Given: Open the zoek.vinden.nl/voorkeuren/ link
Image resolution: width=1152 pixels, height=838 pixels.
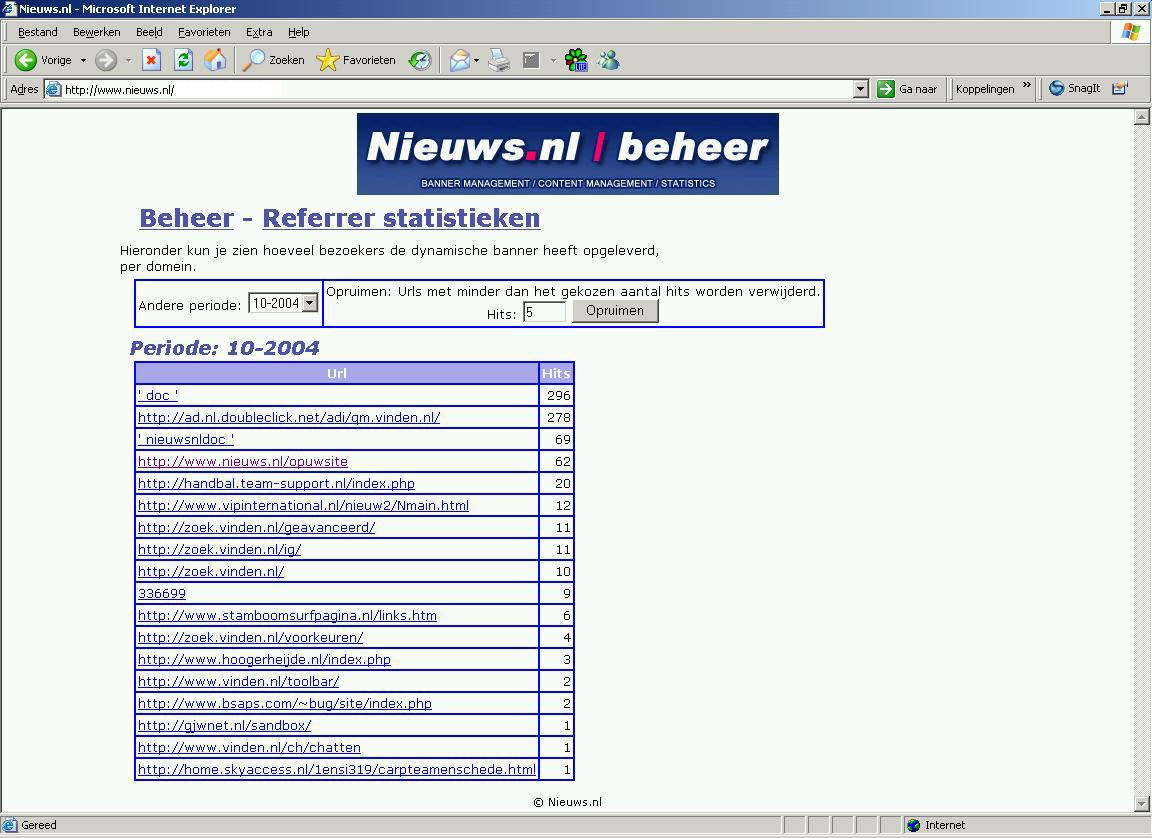Looking at the screenshot, I should 251,637.
